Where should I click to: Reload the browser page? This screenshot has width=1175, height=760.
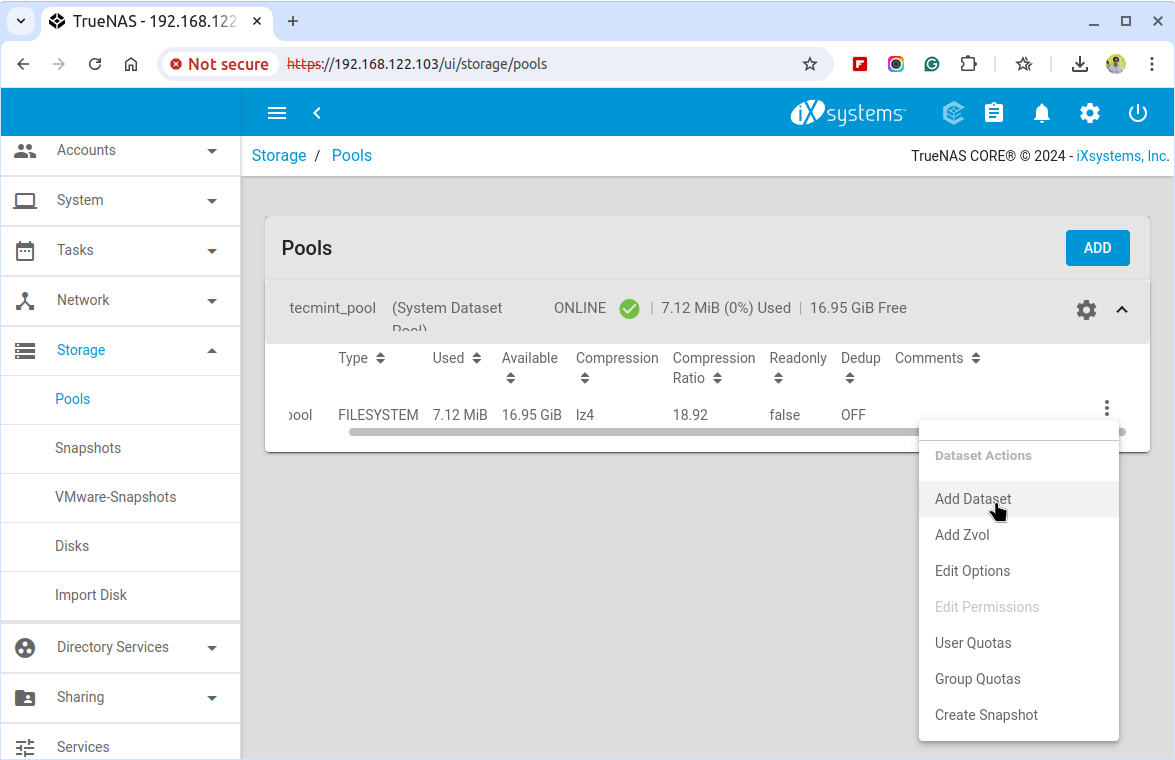pyautogui.click(x=94, y=64)
